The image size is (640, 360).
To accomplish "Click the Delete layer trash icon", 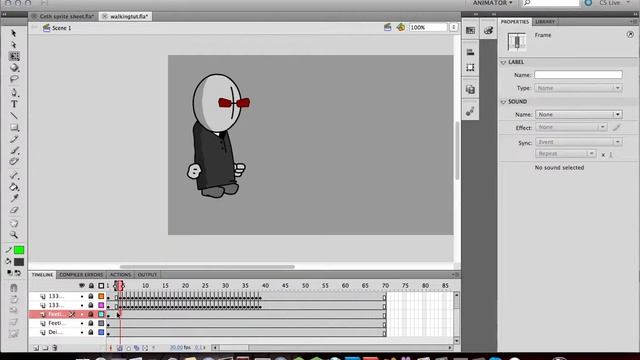I will [54, 348].
